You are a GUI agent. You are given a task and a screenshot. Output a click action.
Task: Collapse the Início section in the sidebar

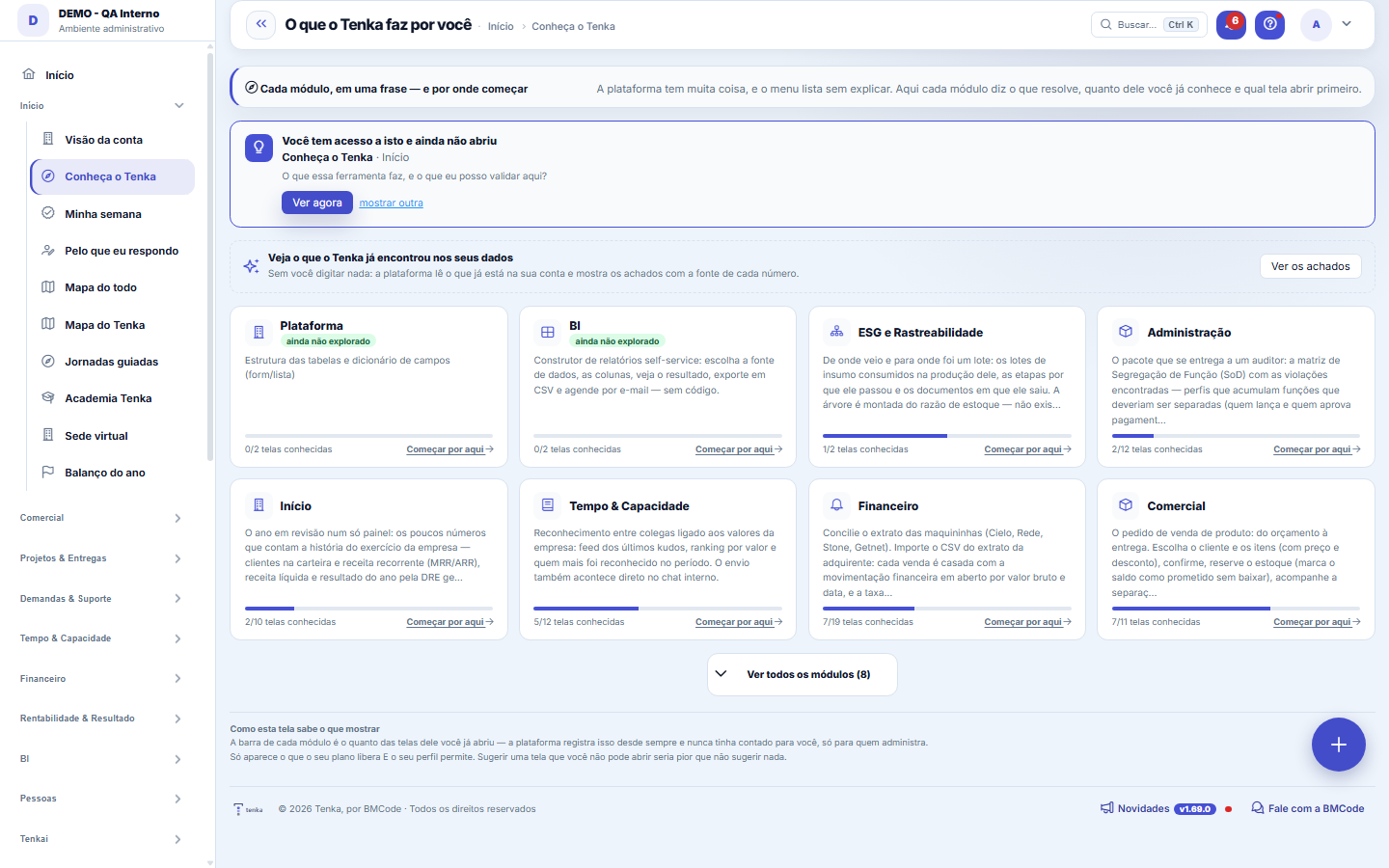pos(178,105)
